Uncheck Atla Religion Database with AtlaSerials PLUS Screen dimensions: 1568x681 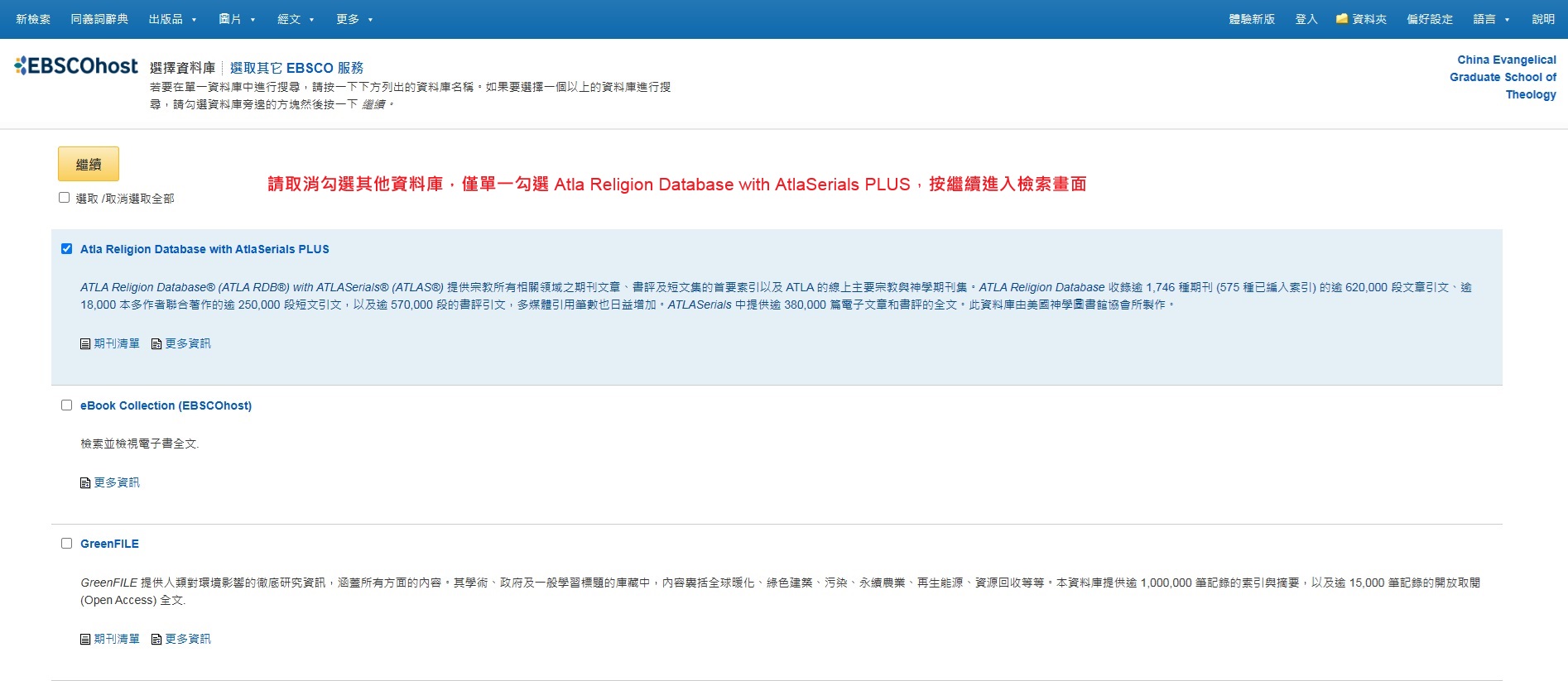point(66,248)
